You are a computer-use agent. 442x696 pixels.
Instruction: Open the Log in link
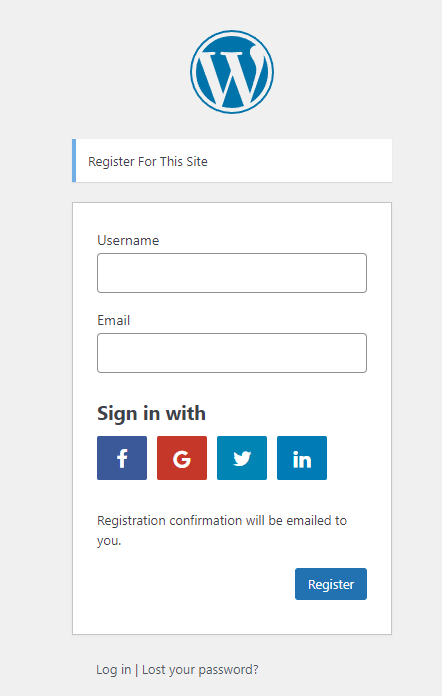click(x=114, y=669)
